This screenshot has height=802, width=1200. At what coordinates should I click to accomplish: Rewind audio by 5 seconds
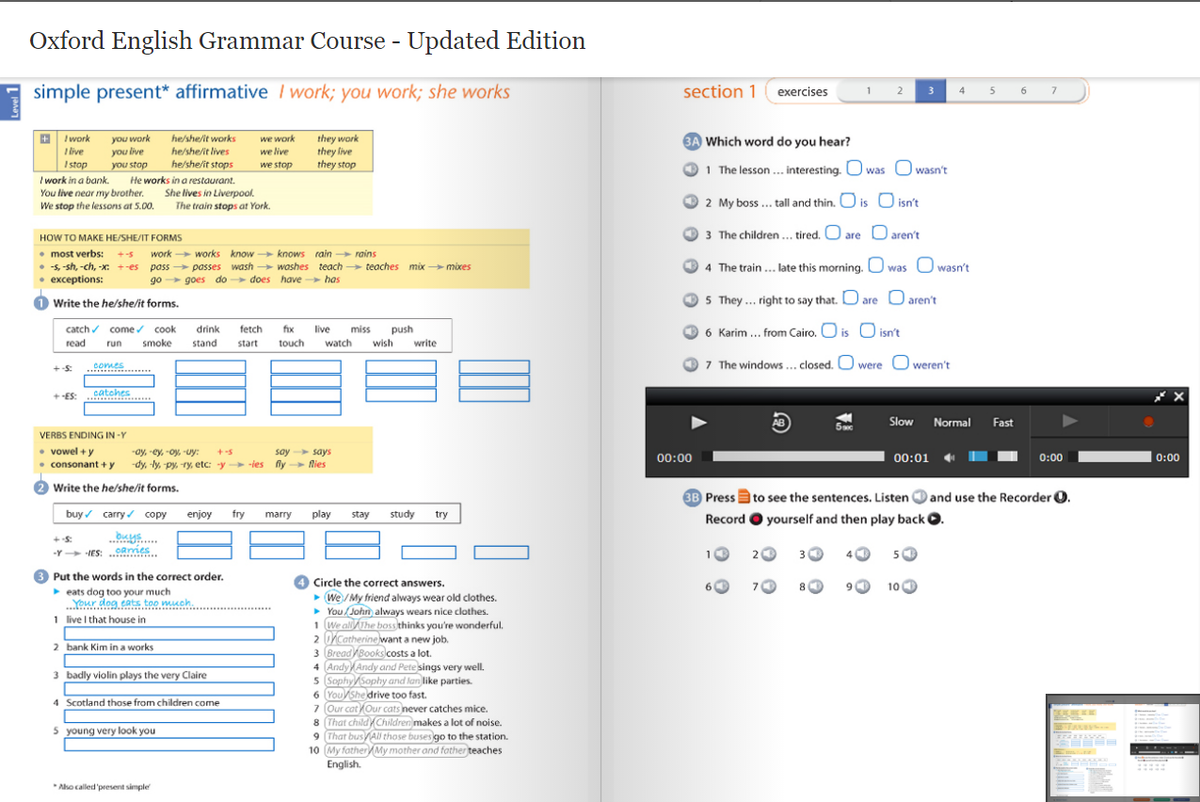(x=845, y=423)
